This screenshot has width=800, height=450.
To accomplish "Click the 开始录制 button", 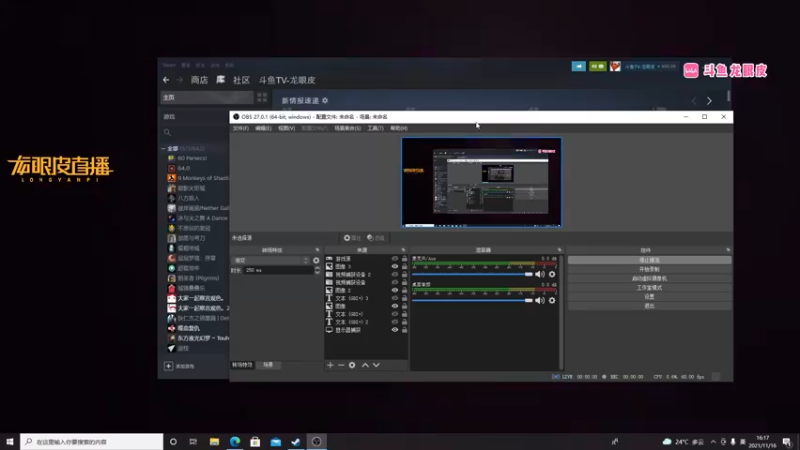I will [649, 269].
